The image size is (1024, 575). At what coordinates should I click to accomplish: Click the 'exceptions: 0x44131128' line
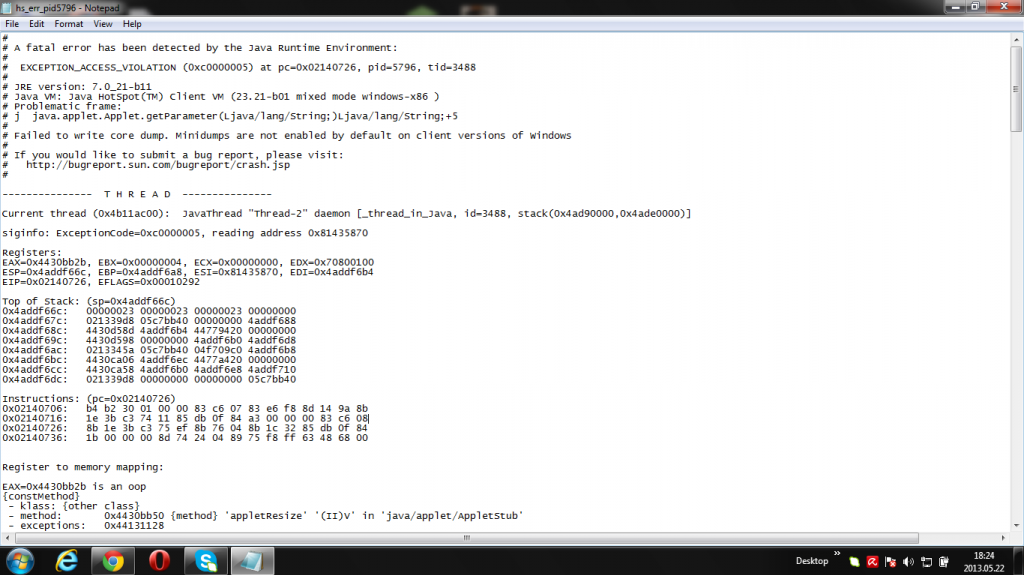86,525
